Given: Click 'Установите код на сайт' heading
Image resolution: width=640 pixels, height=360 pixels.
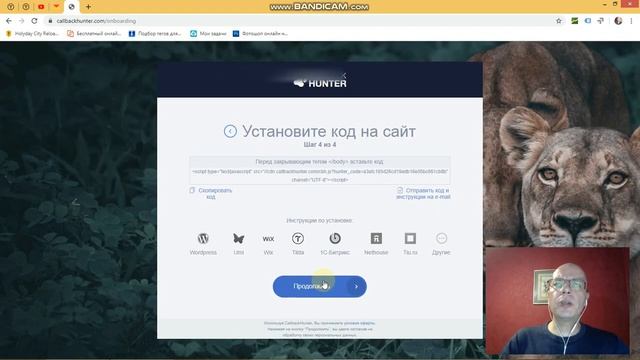Looking at the screenshot, I should tap(329, 131).
